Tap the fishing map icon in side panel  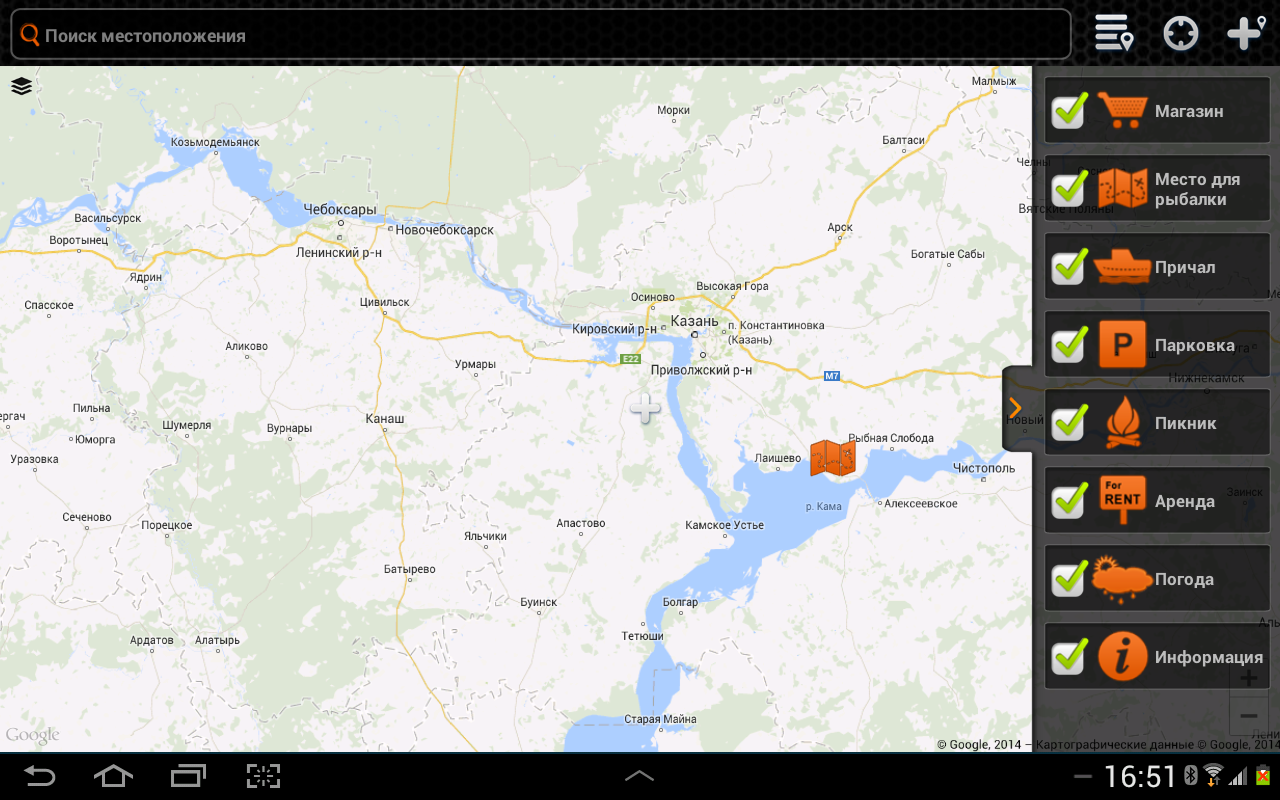pos(1122,188)
